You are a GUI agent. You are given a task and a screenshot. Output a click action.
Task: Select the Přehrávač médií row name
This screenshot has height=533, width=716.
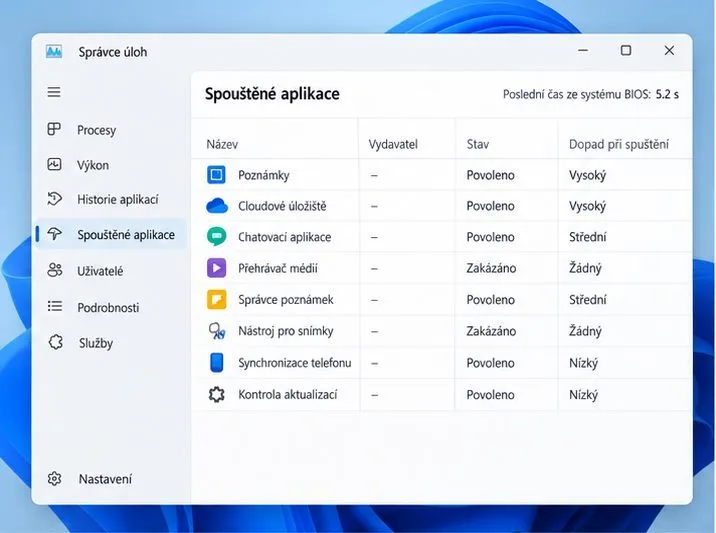point(278,268)
